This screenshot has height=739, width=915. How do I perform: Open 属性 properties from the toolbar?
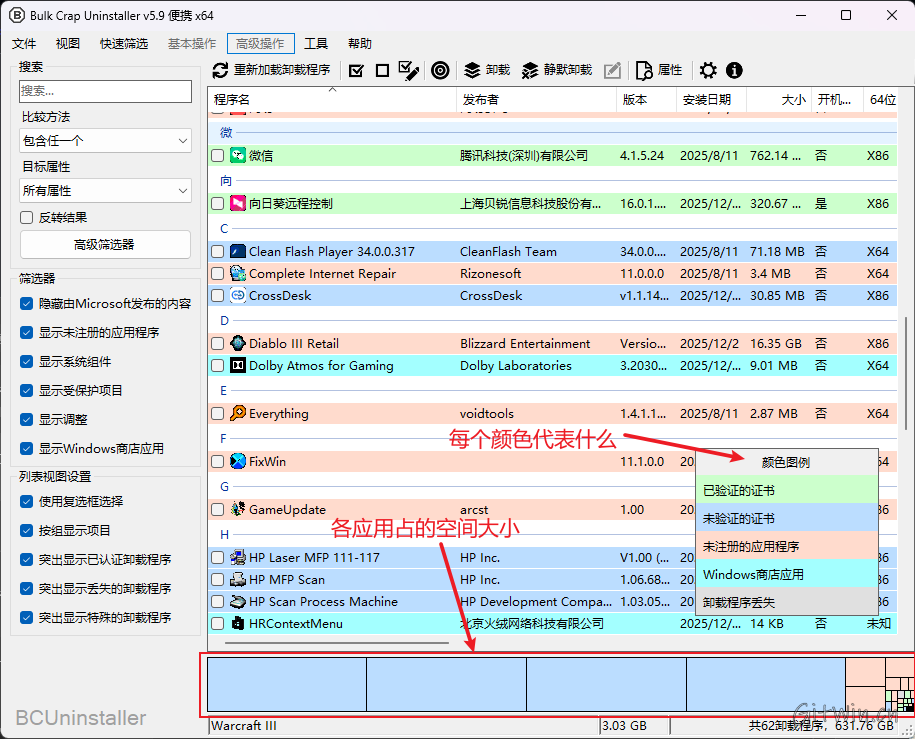(659, 71)
